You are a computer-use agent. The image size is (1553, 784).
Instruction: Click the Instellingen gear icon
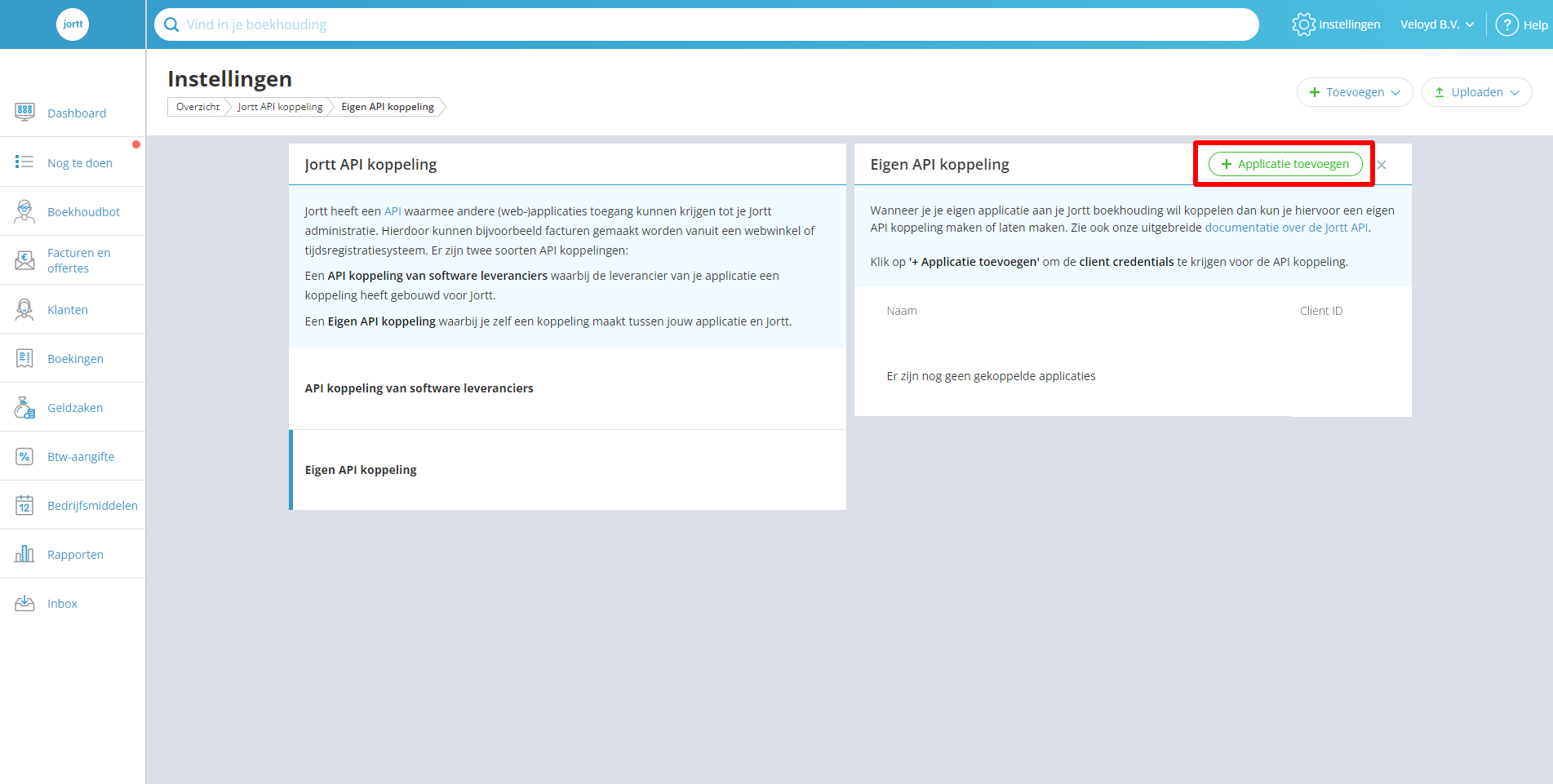(x=1303, y=24)
